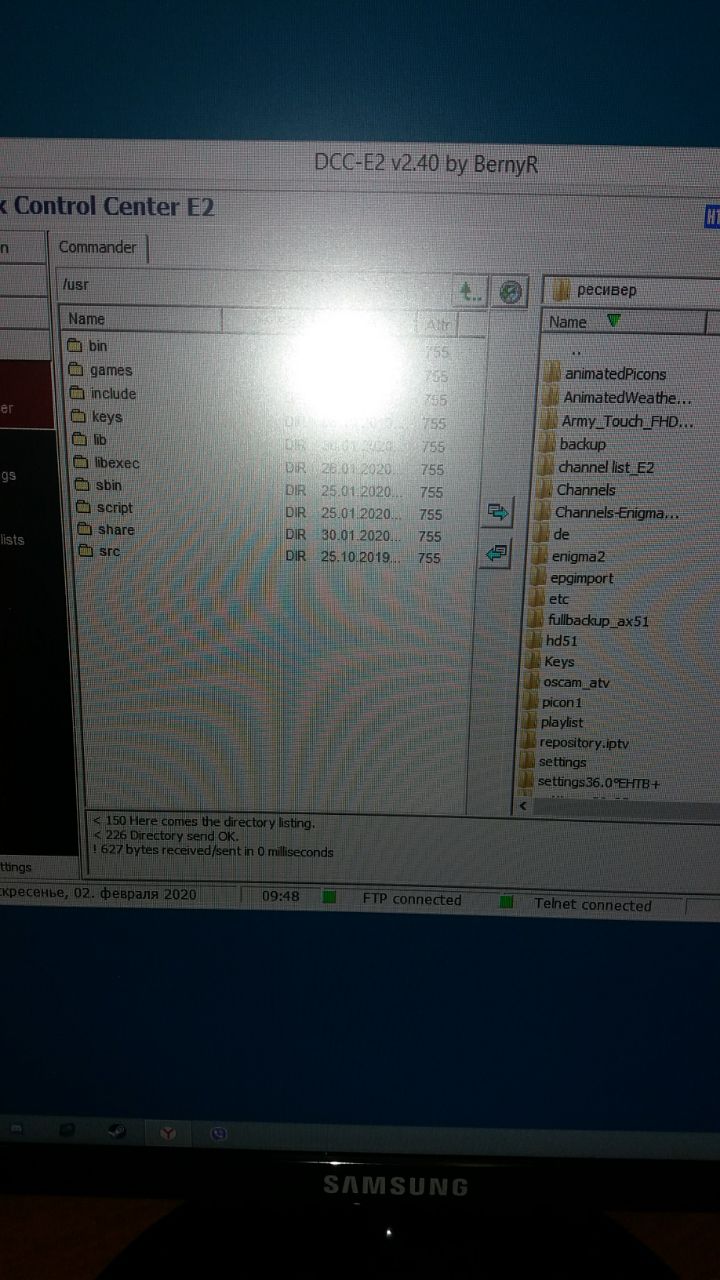Select the hd51 local folder

click(x=552, y=641)
